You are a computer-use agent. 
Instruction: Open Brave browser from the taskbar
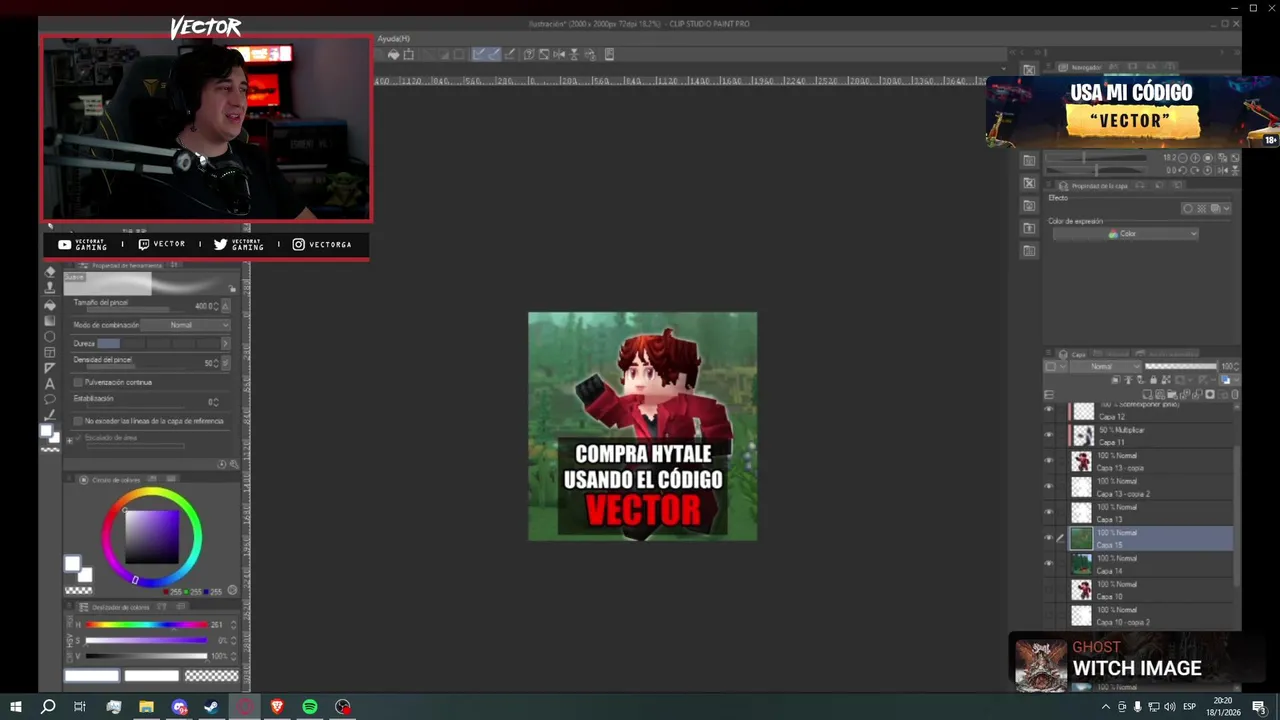(277, 707)
